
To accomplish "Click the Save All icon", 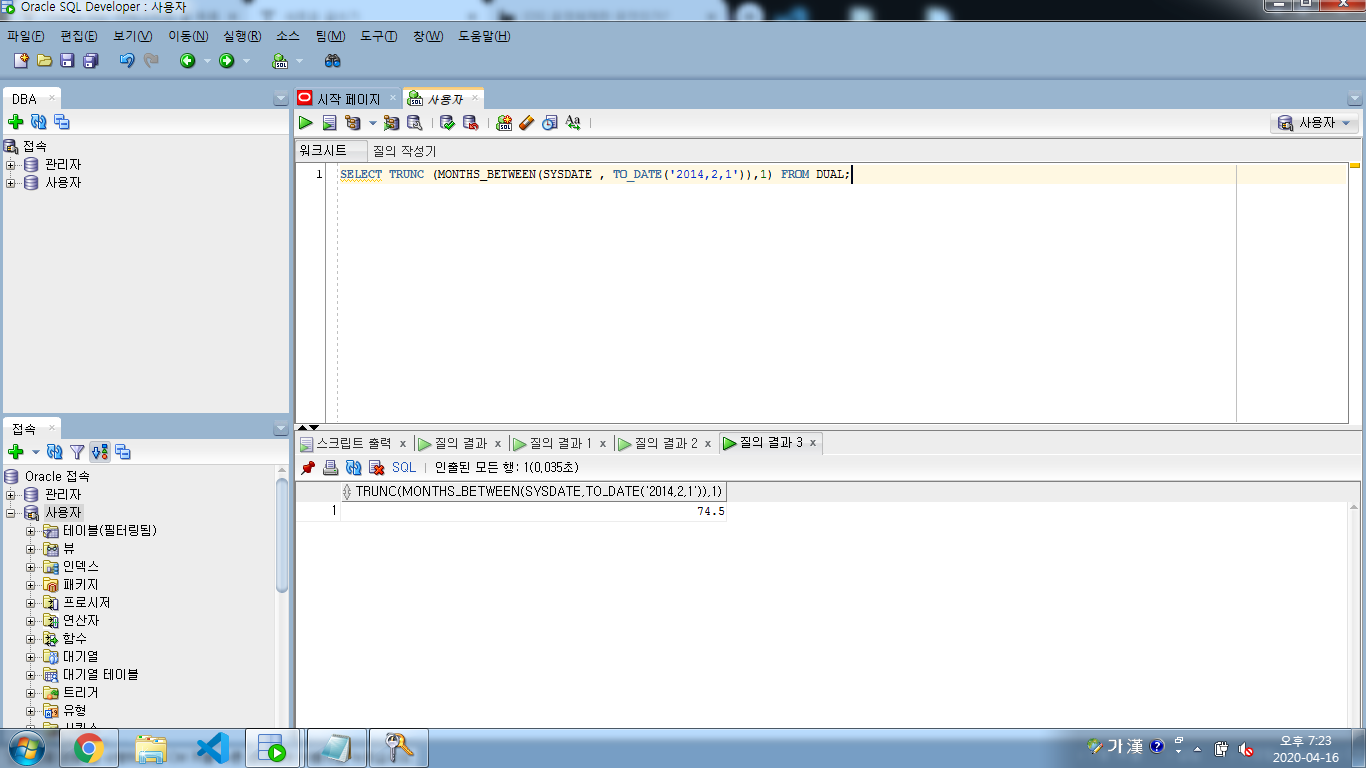I will point(90,61).
